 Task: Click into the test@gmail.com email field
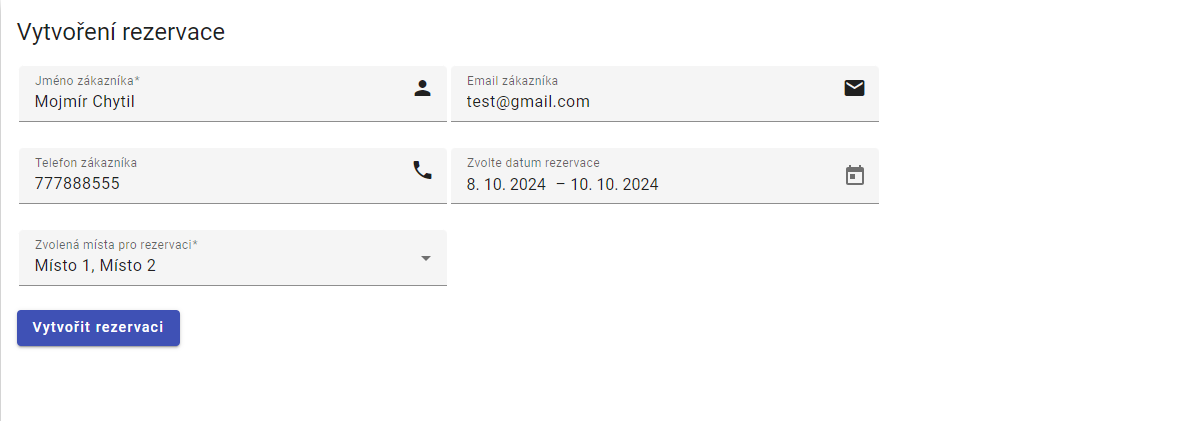pos(528,101)
